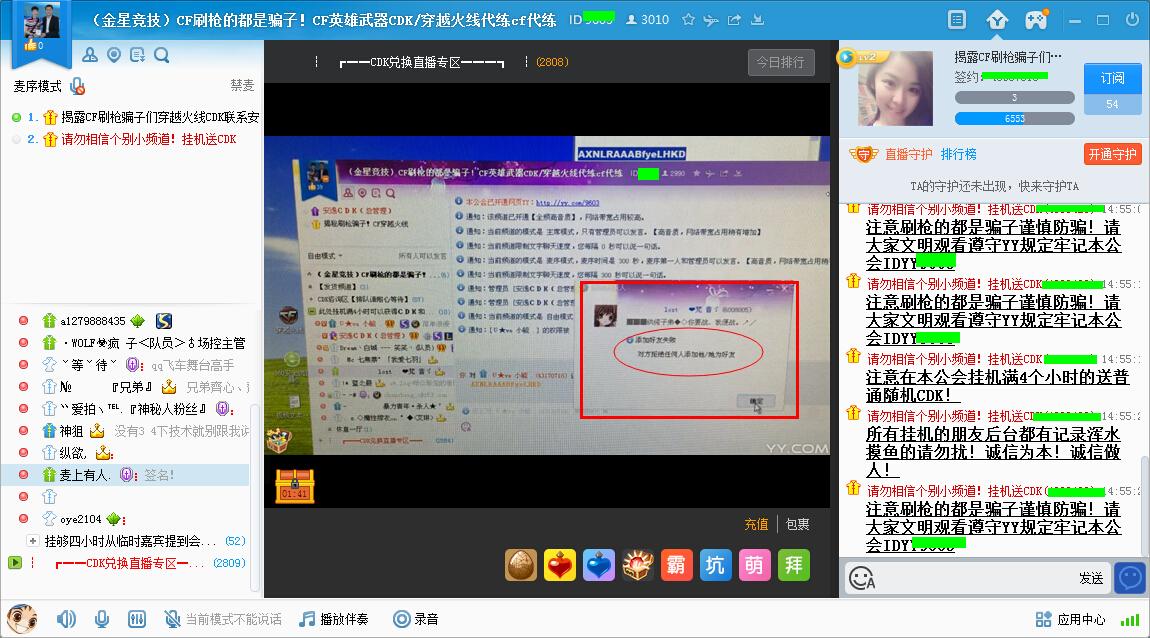Open the game controller icon
This screenshot has height=638, width=1150.
pyautogui.click(x=1036, y=20)
